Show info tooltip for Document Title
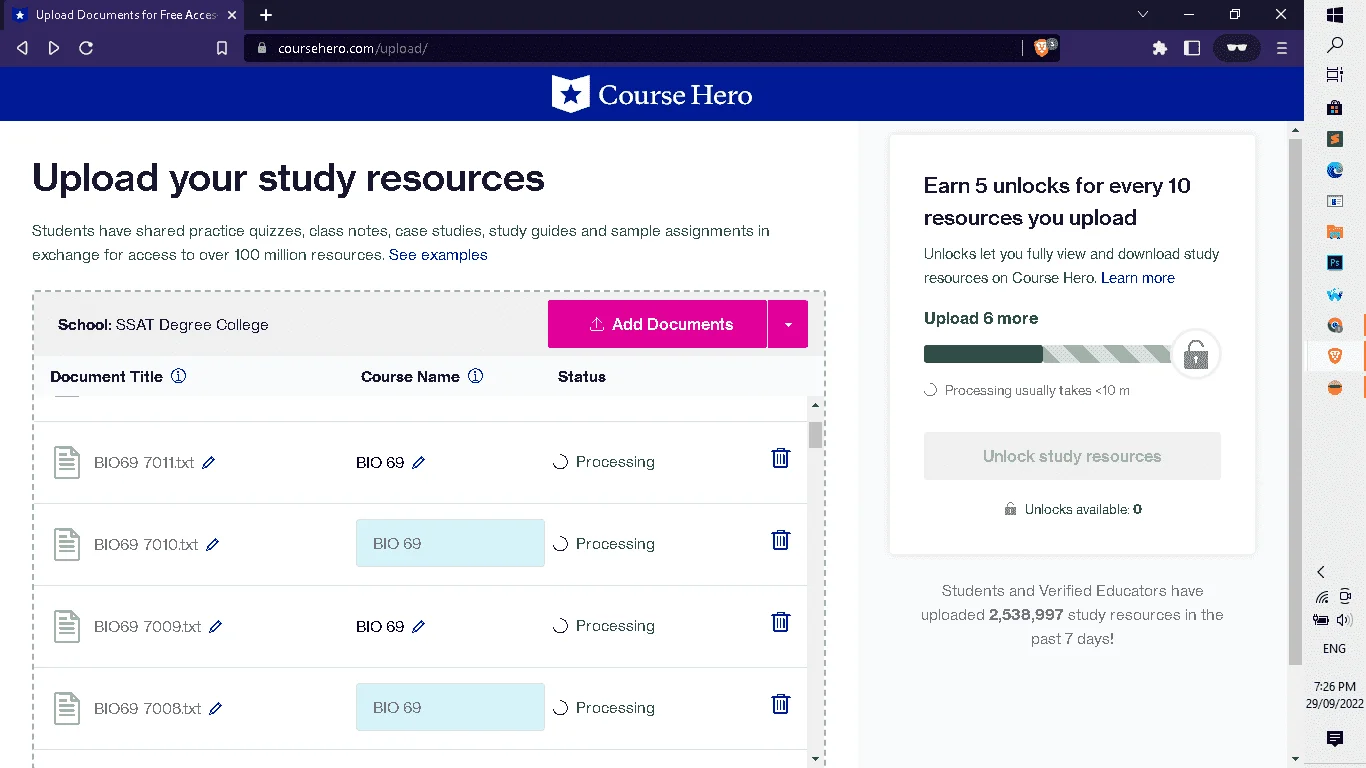1366x768 pixels. click(179, 377)
